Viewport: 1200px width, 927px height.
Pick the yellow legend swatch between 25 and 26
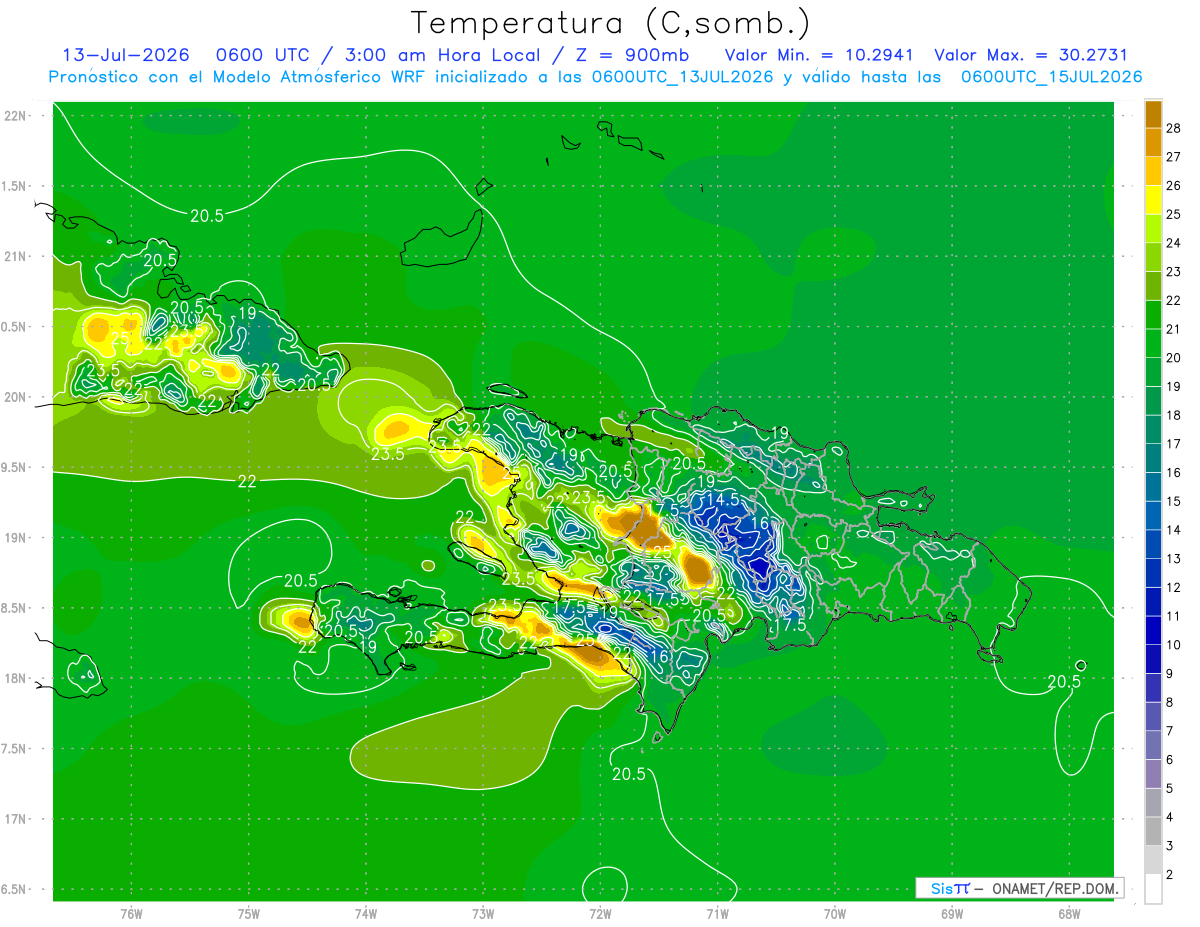click(1153, 199)
